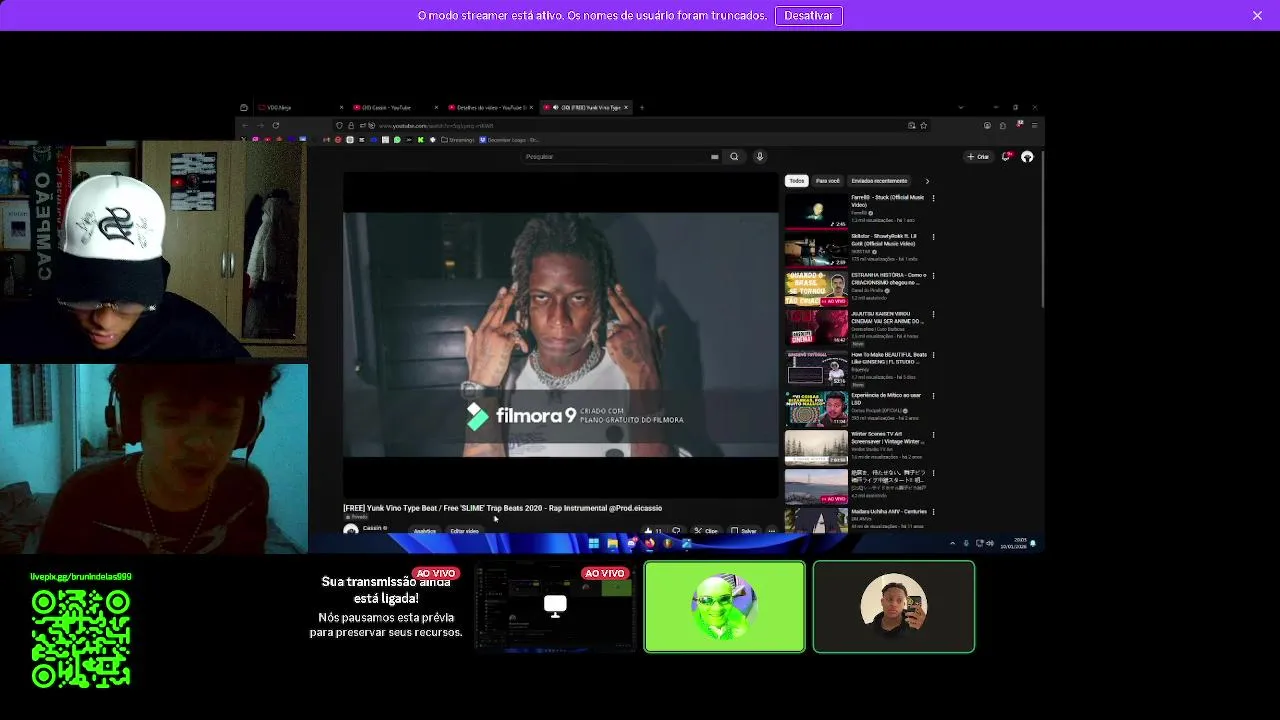The width and height of the screenshot is (1280, 720).
Task: Open options for Experiência de Mítico video
Action: (933, 396)
